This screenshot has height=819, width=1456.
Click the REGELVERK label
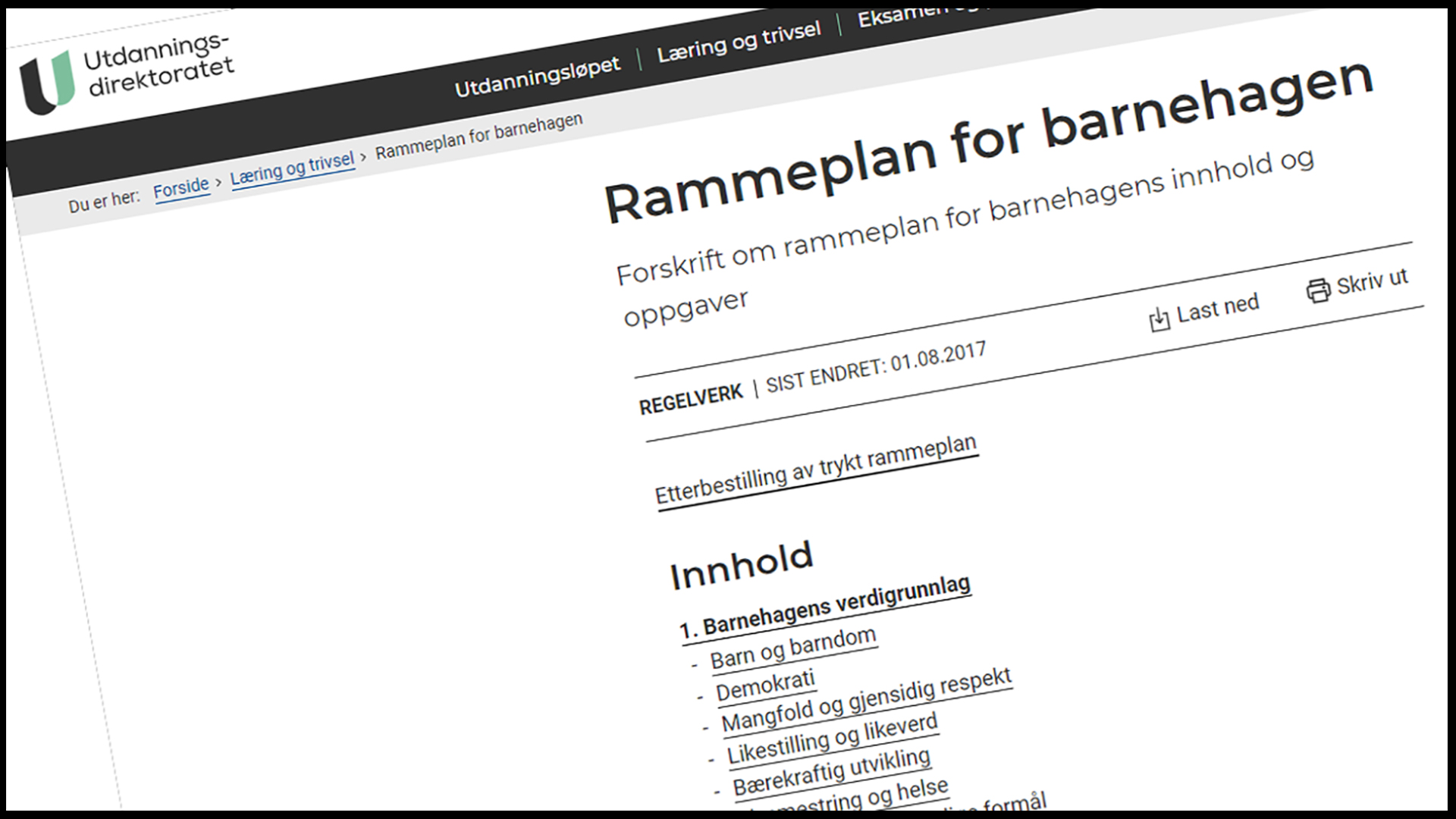tap(691, 400)
